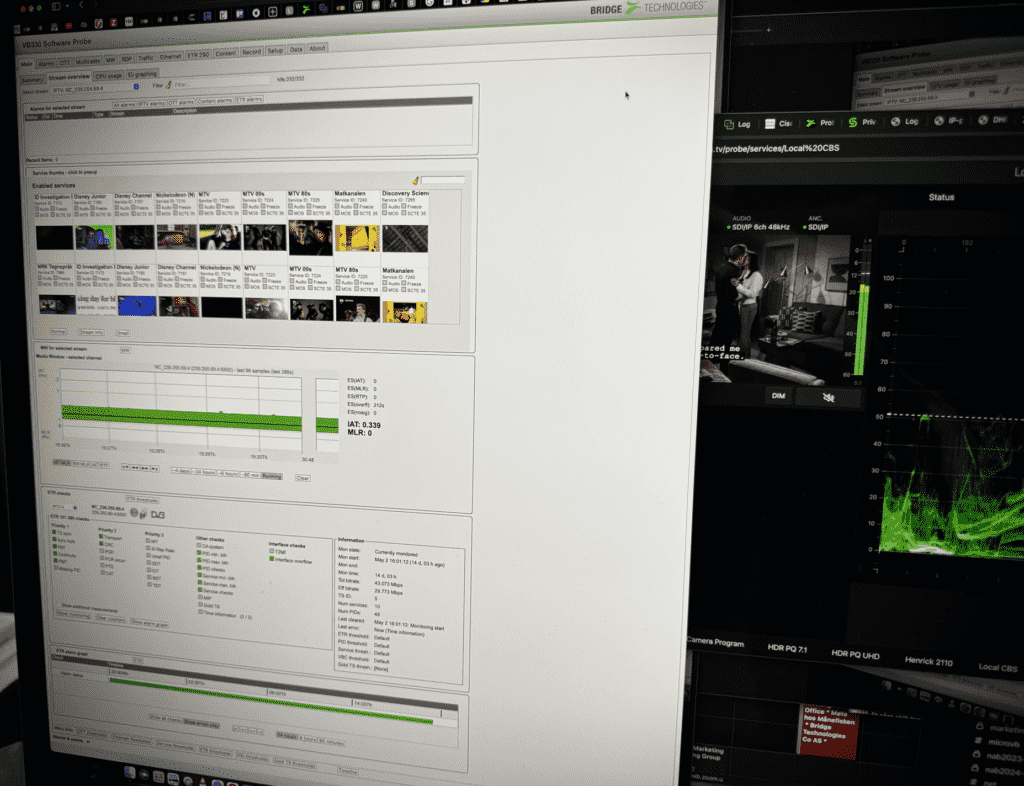Viewport: 1024px width, 786px height.
Task: Click the 24 hours range button in ETR alarm graph
Action: click(x=287, y=735)
